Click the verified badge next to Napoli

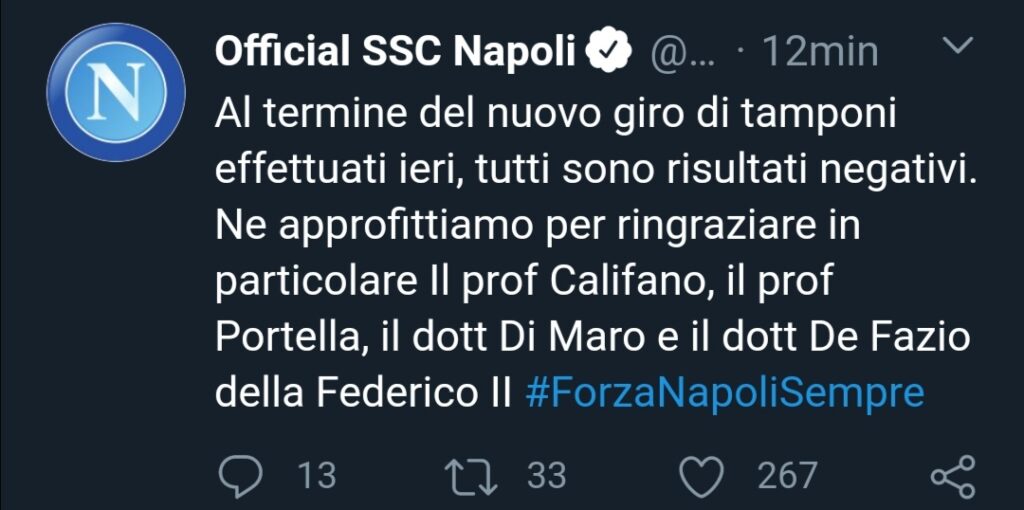point(607,52)
